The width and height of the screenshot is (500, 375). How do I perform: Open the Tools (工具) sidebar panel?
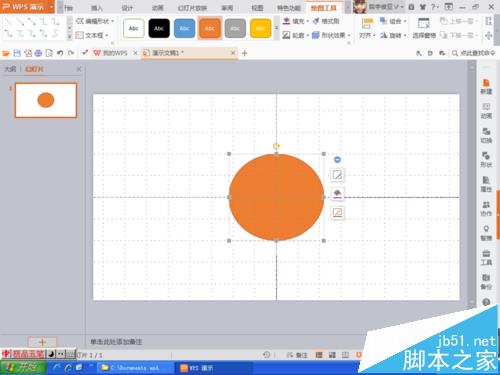pyautogui.click(x=486, y=258)
